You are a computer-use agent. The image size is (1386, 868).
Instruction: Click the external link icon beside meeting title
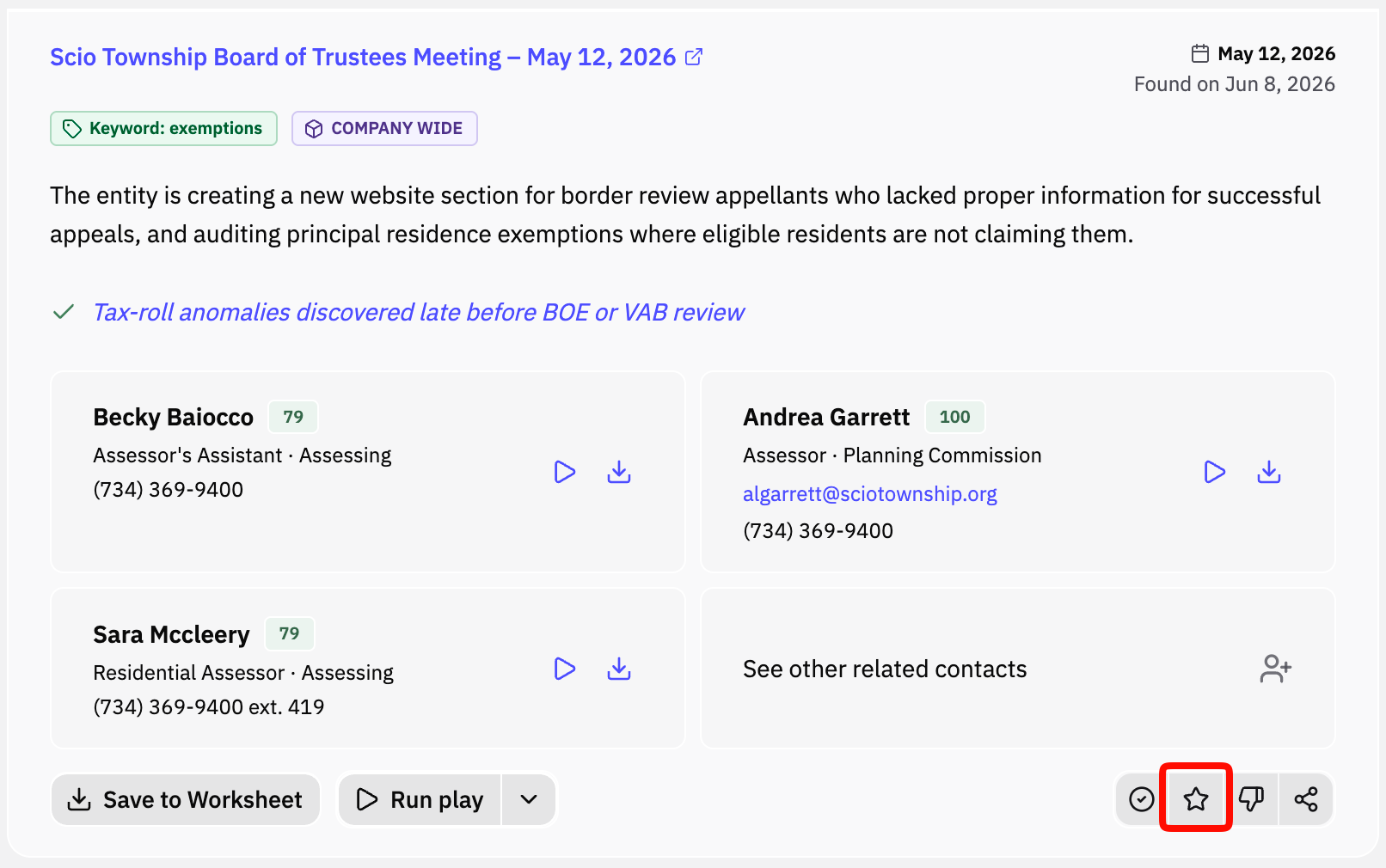(694, 57)
